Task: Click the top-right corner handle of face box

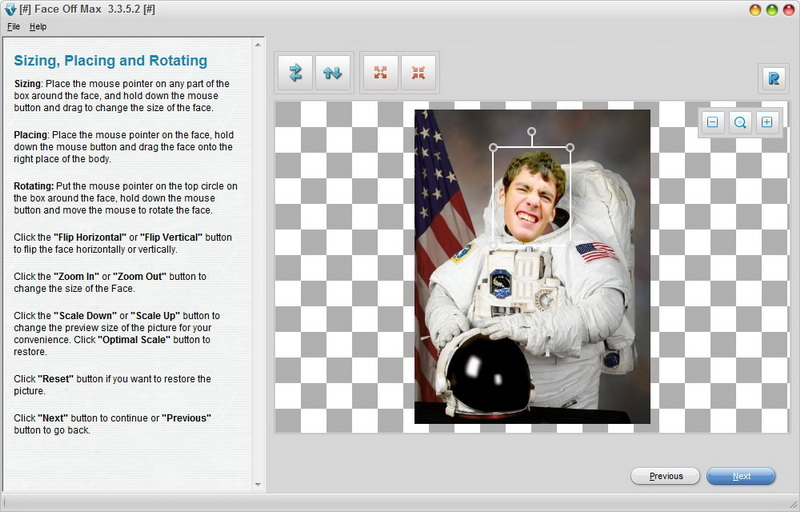Action: coord(570,148)
